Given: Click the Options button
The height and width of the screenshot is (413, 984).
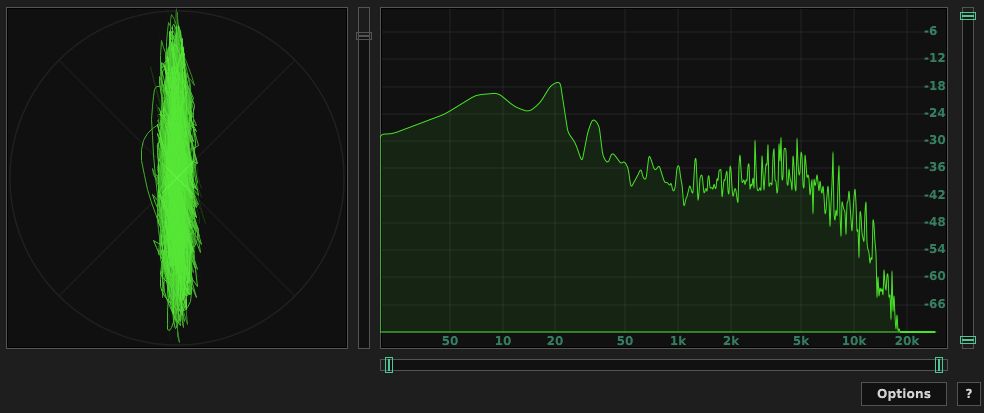Looking at the screenshot, I should (903, 394).
